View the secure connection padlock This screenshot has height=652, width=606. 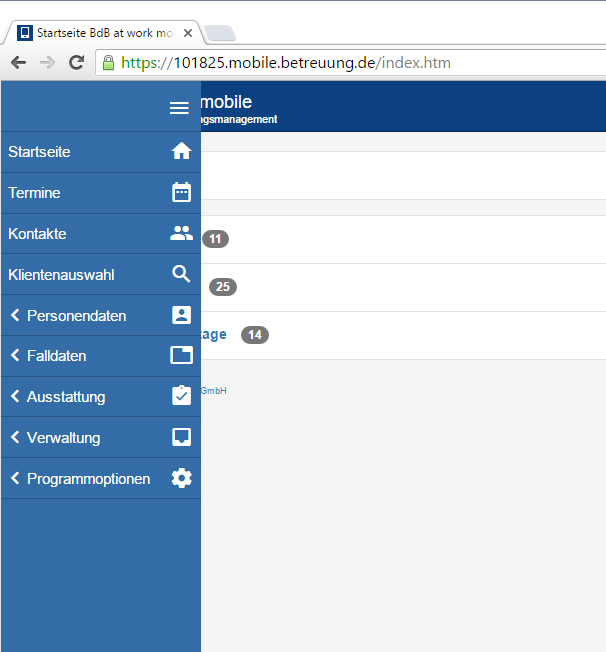pyautogui.click(x=109, y=63)
